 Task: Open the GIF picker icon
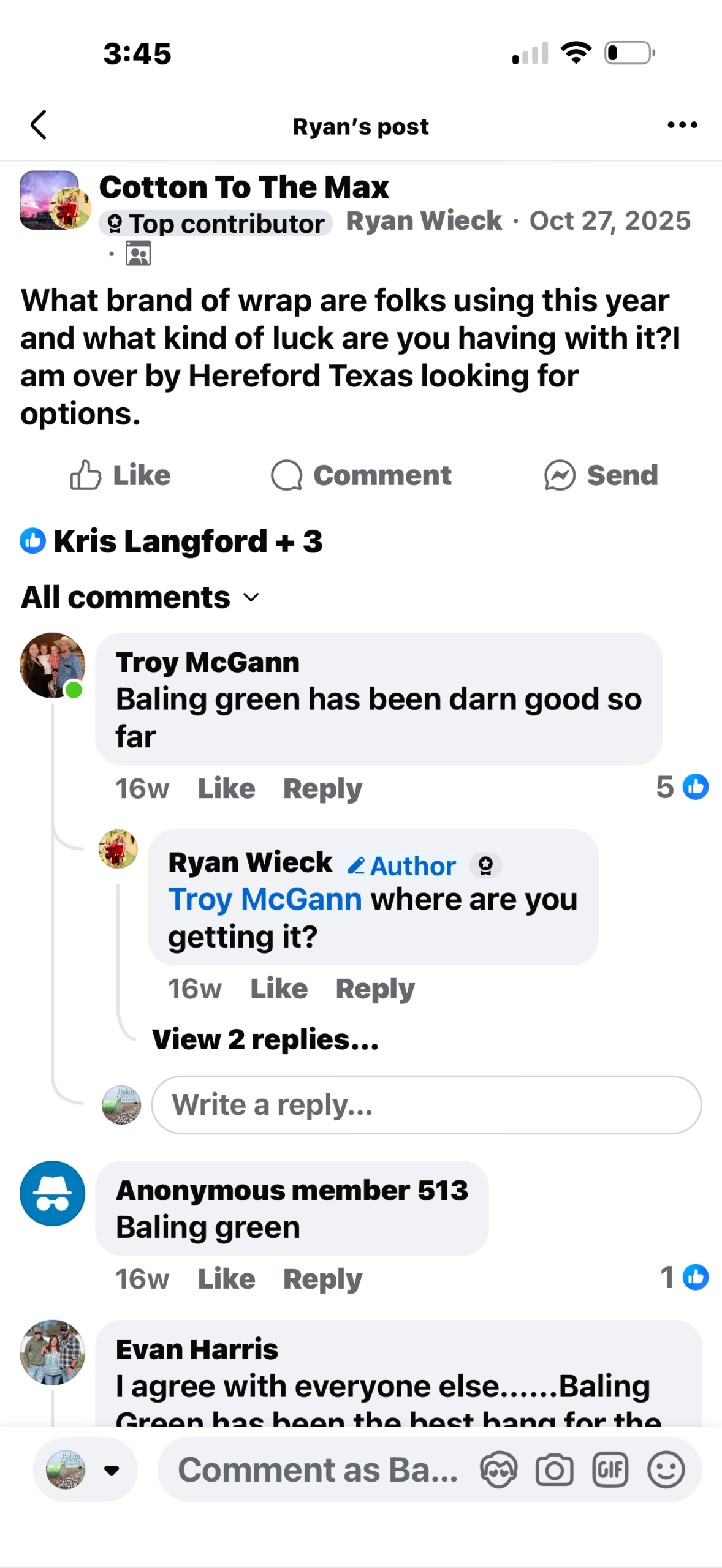pyautogui.click(x=610, y=1469)
